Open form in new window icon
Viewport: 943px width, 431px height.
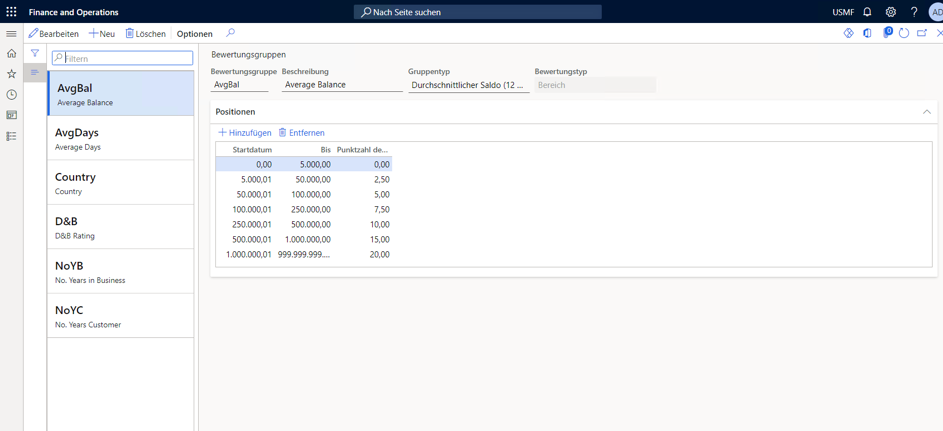pyautogui.click(x=922, y=33)
